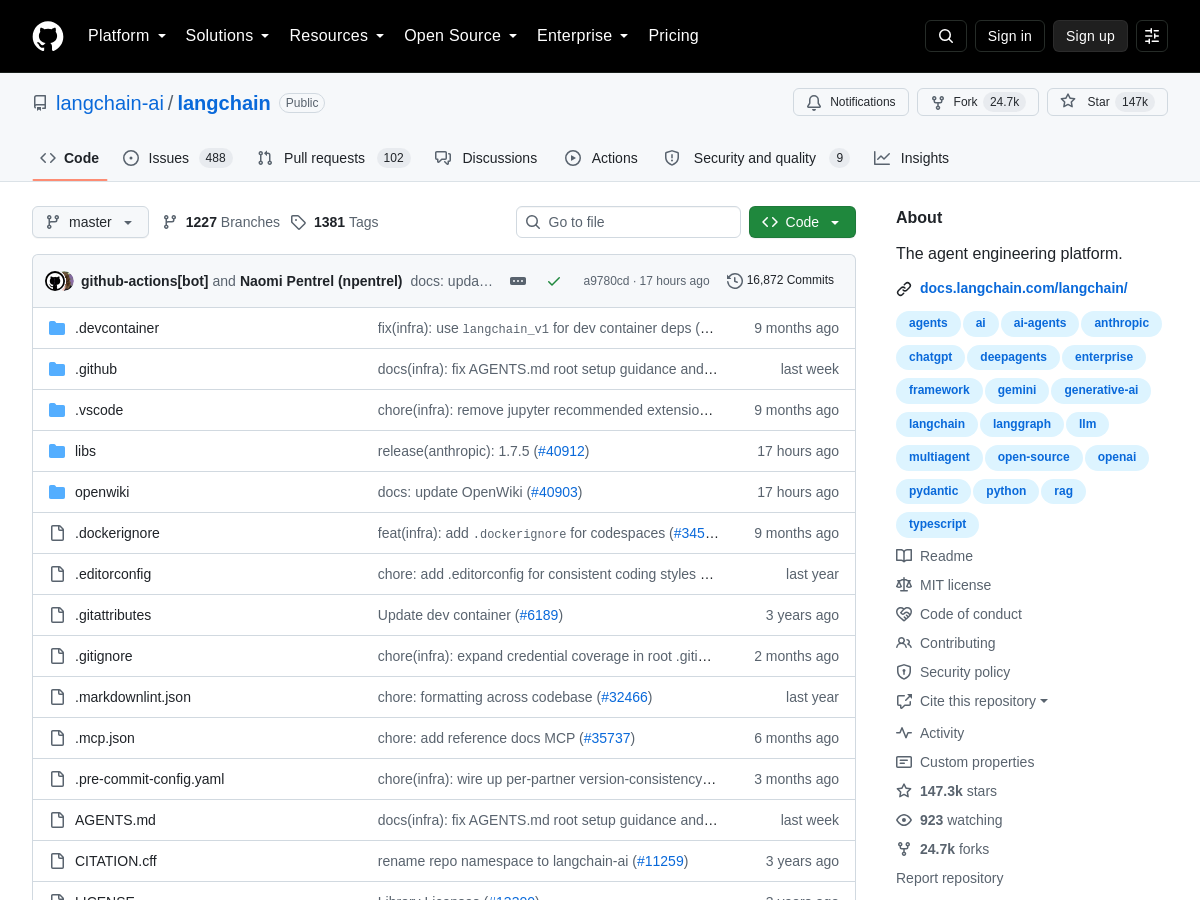Screen dimensions: 1200x900
Task: Select the typescript topic tag
Action: tap(937, 524)
